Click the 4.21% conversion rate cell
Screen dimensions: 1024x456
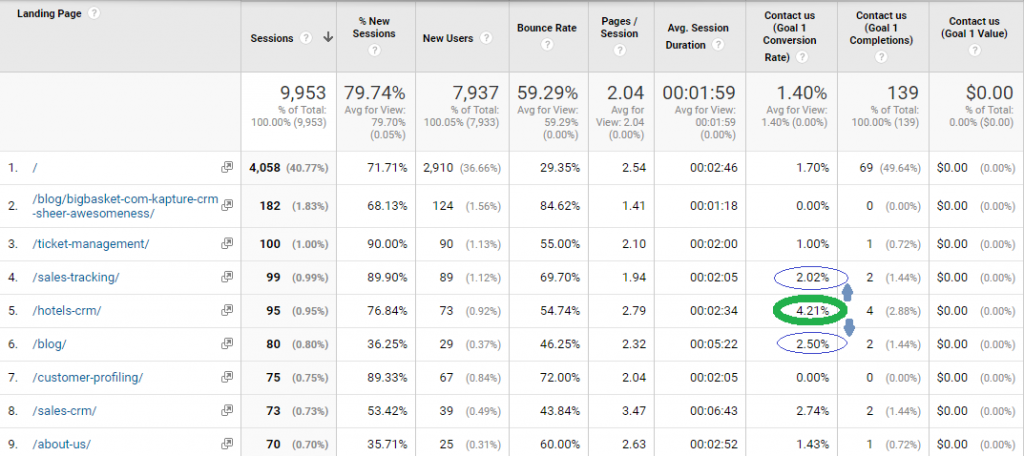(x=812, y=311)
